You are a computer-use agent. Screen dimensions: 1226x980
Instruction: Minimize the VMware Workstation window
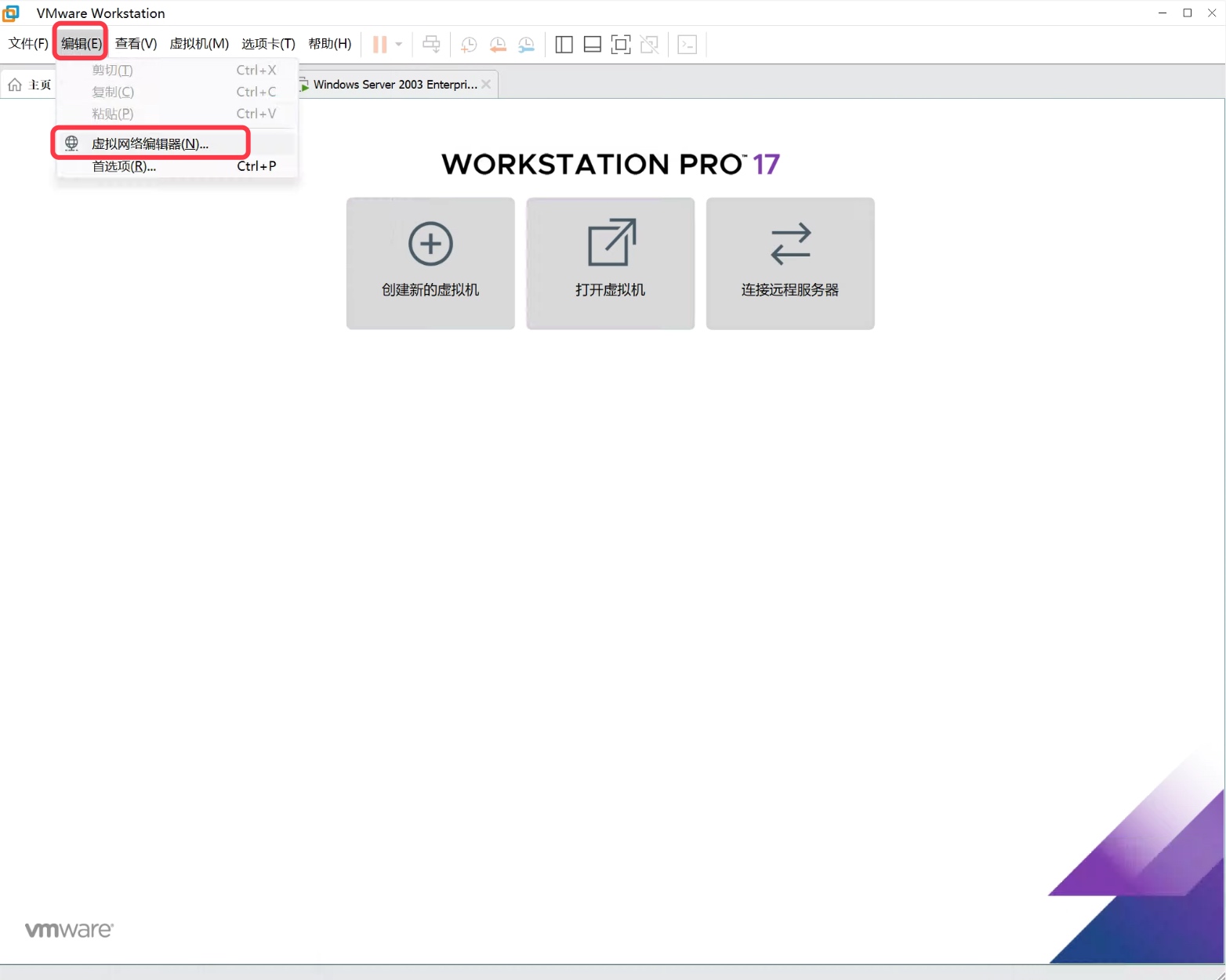pos(1163,13)
